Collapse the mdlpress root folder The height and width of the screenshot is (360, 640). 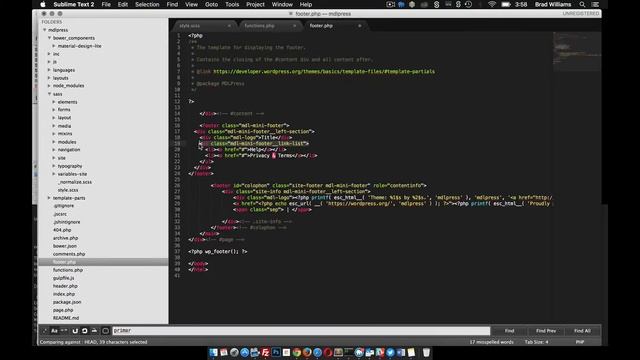point(44,30)
